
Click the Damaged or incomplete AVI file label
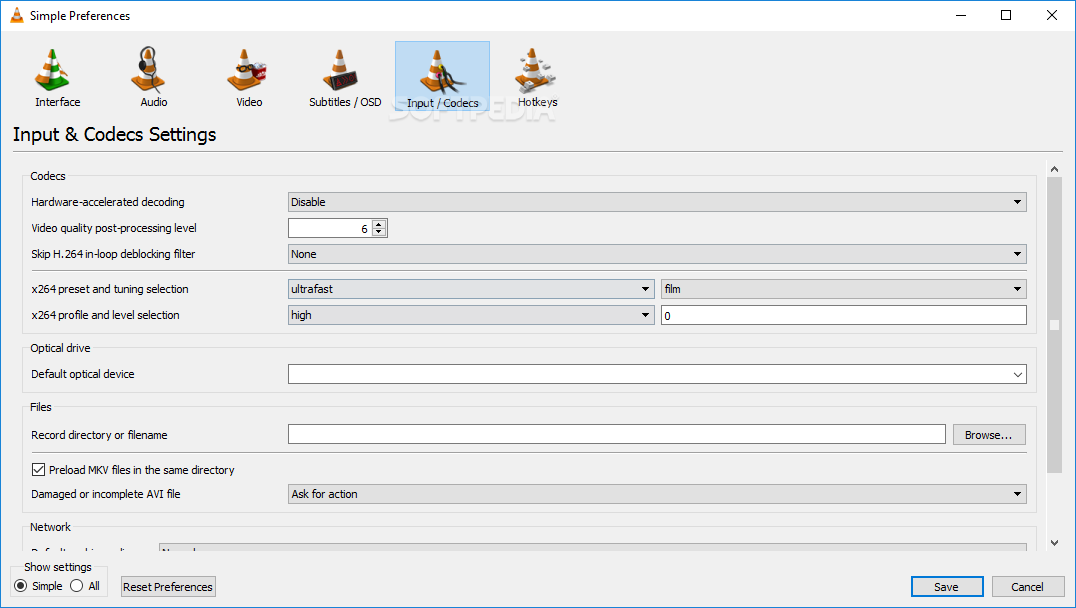pos(106,494)
